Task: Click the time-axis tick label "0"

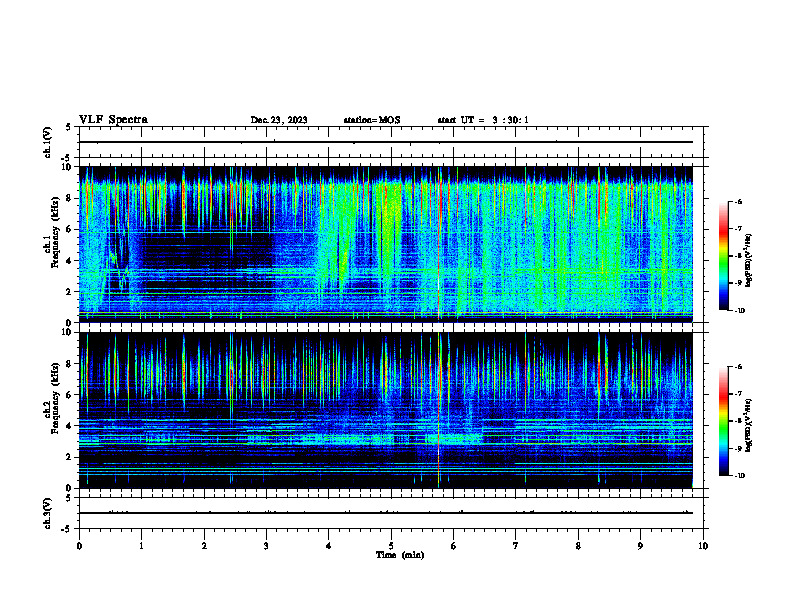Action: click(79, 546)
